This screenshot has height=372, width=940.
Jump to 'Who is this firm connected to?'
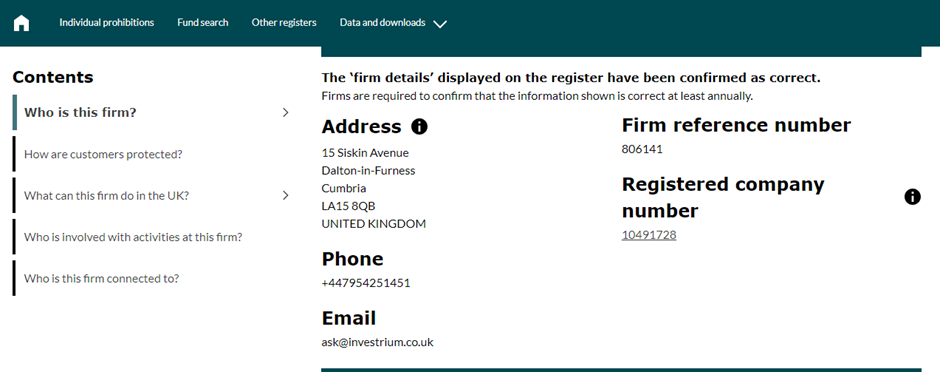coord(101,278)
